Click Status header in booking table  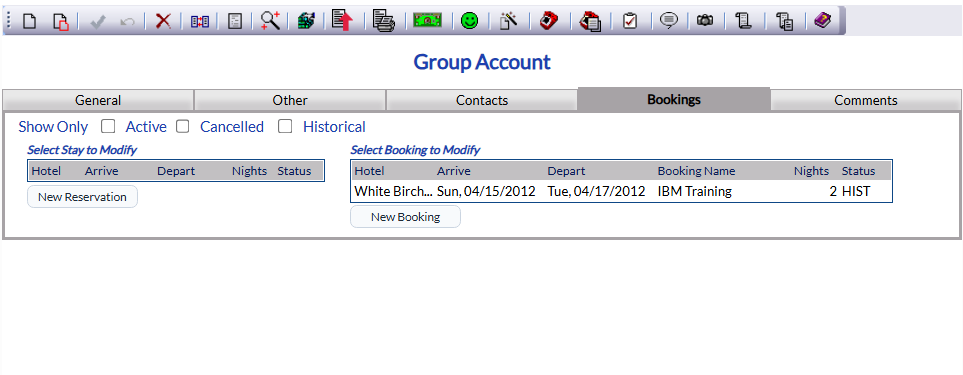858,171
